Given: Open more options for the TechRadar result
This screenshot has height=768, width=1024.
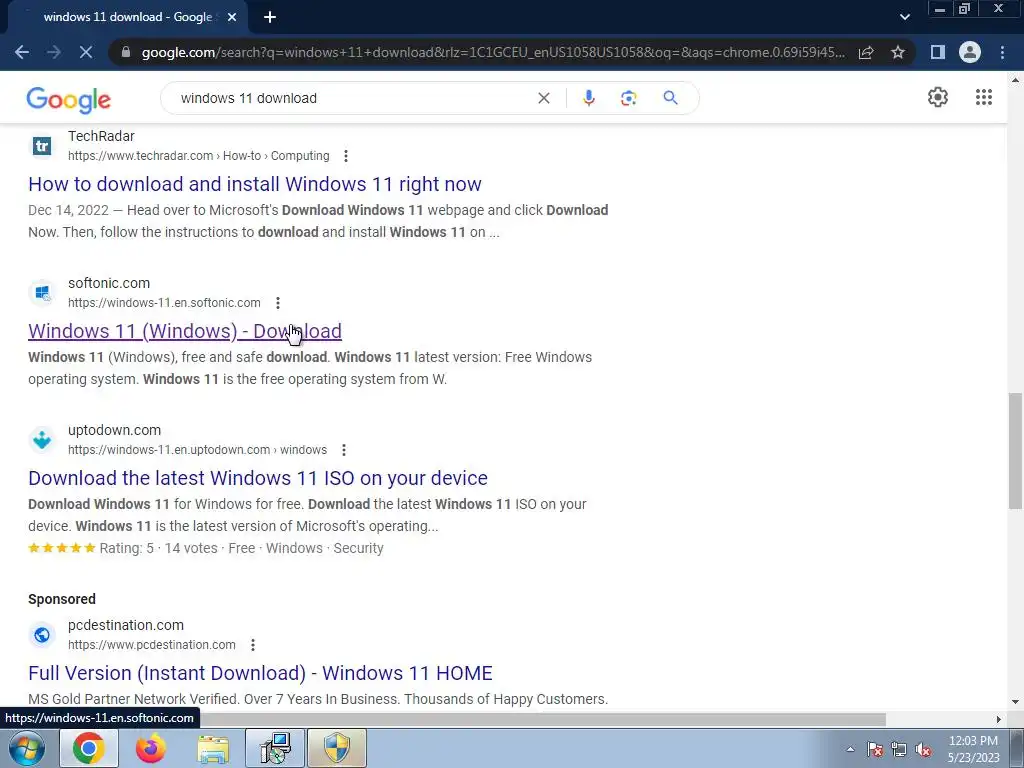Looking at the screenshot, I should [345, 156].
